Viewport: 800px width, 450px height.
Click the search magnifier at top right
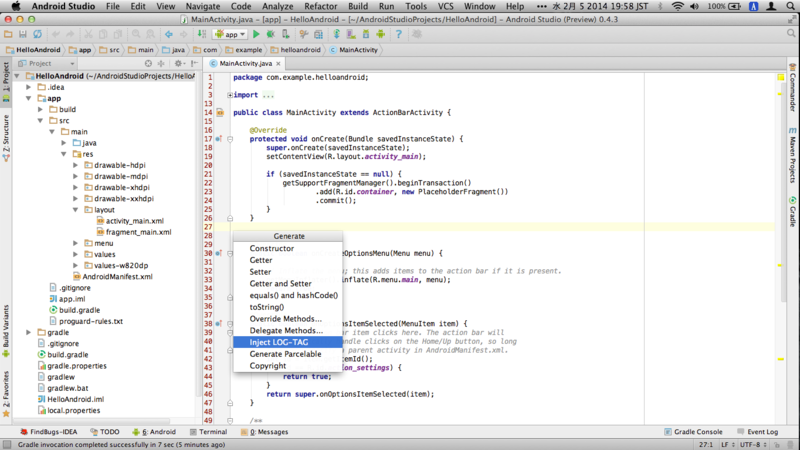tap(791, 33)
